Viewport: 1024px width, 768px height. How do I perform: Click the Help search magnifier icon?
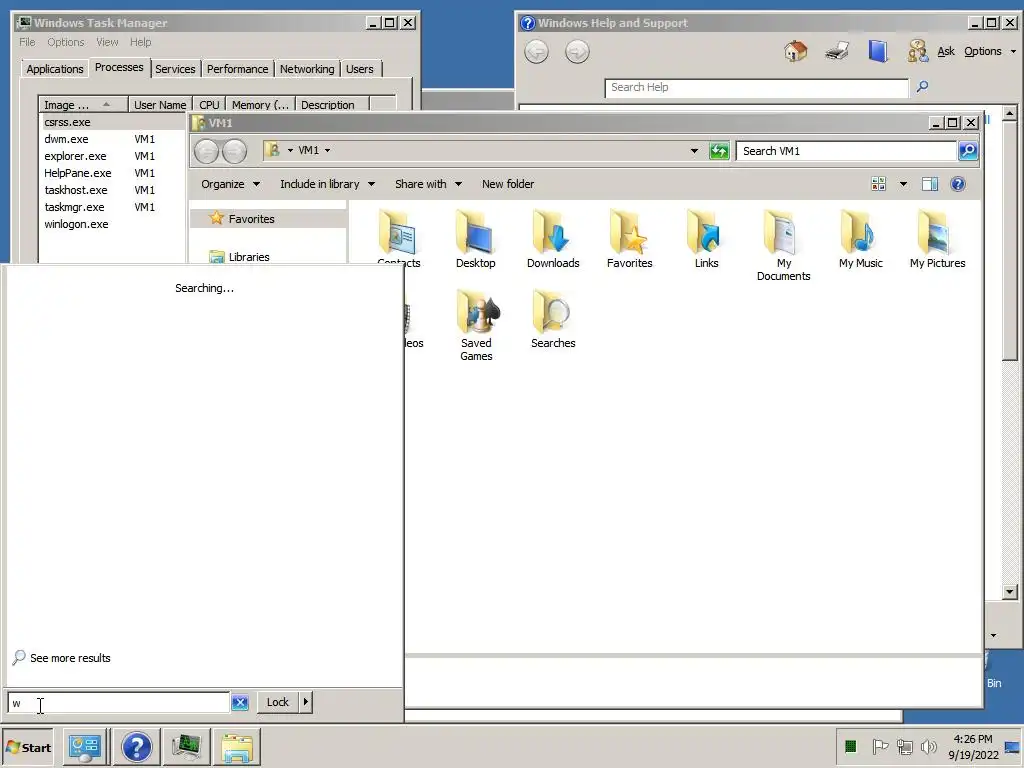[x=922, y=86]
